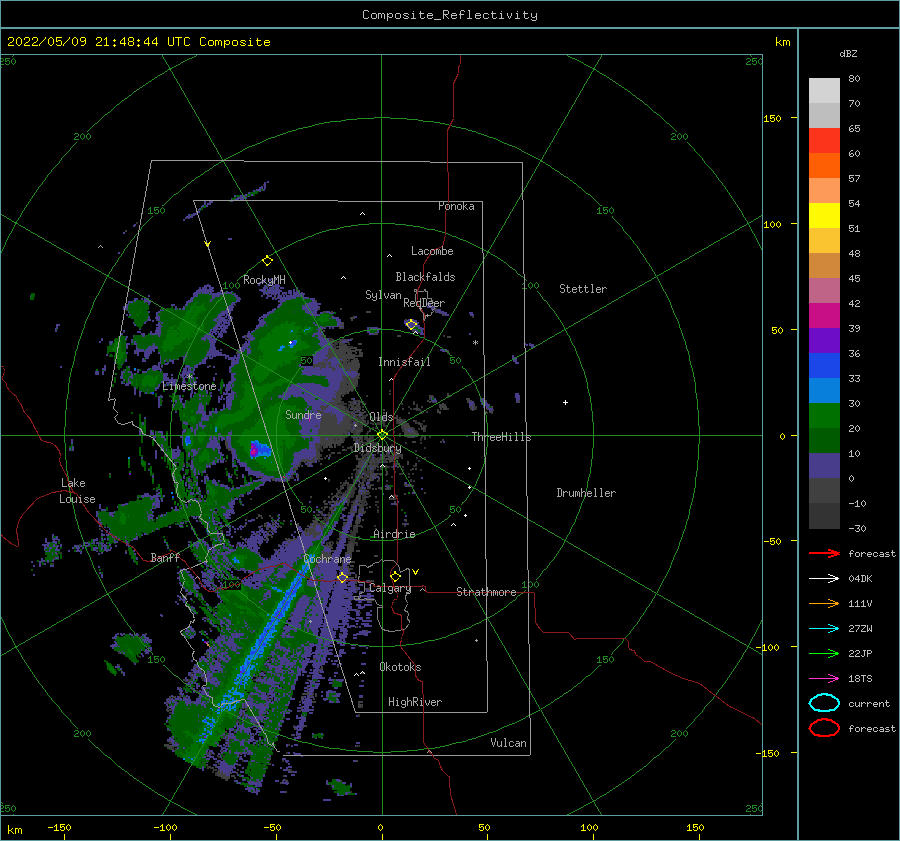This screenshot has height=841, width=900.
Task: Select the yellow 51-54 dBZ swatch
Action: click(824, 216)
